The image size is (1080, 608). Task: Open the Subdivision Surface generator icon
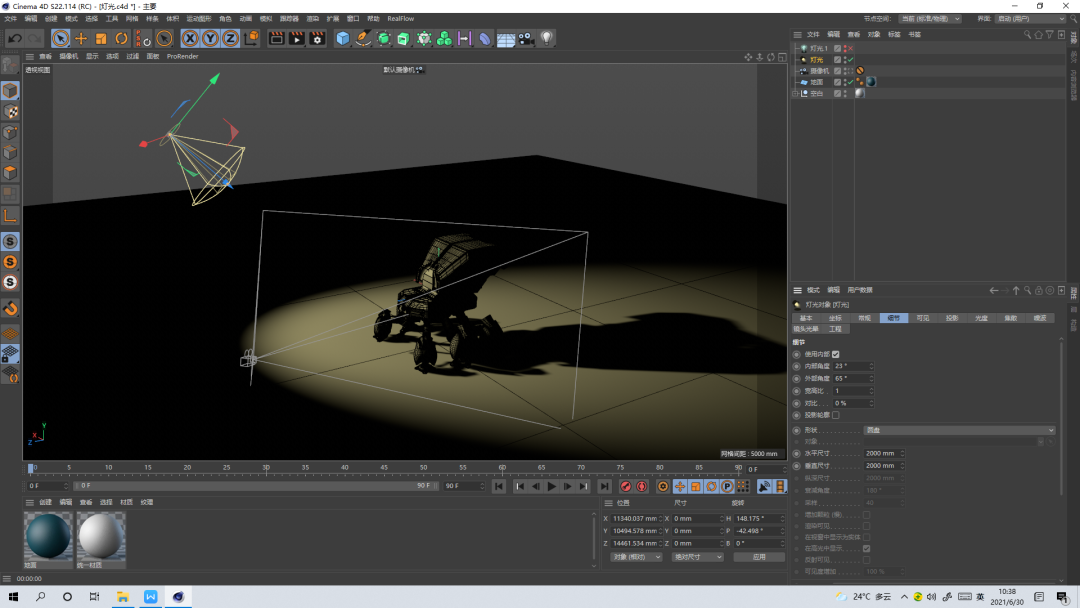pos(384,39)
